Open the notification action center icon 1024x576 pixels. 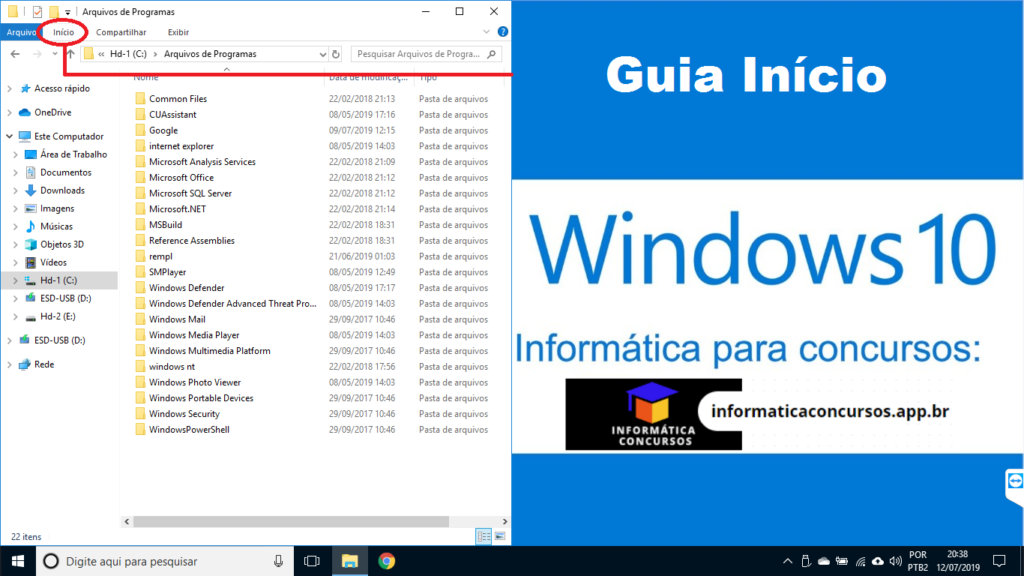coord(998,561)
